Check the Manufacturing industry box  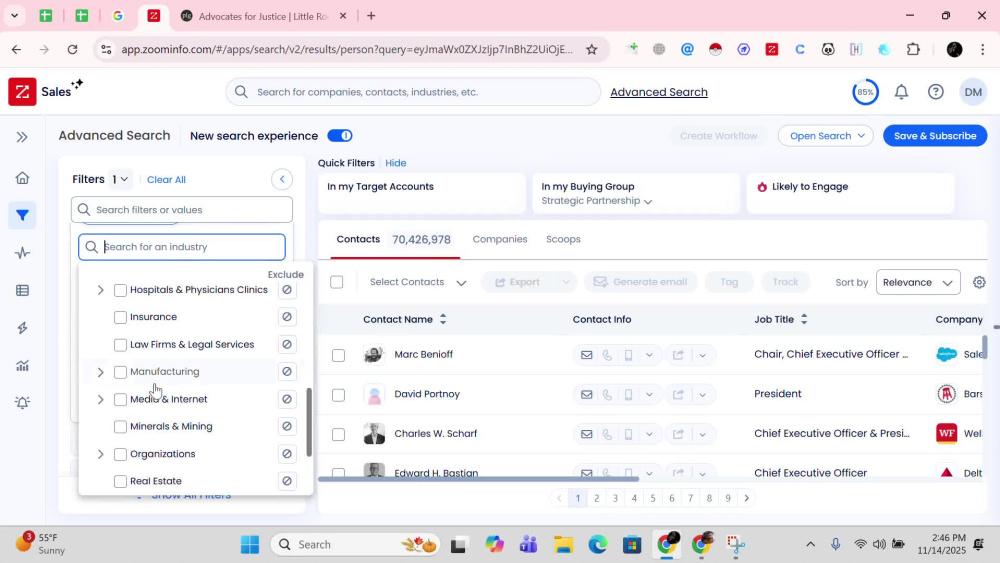120,372
